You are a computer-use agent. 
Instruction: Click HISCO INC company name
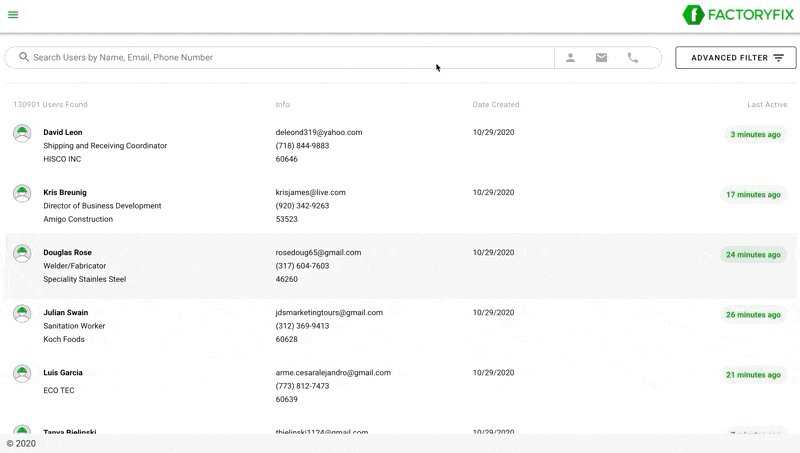[62, 159]
